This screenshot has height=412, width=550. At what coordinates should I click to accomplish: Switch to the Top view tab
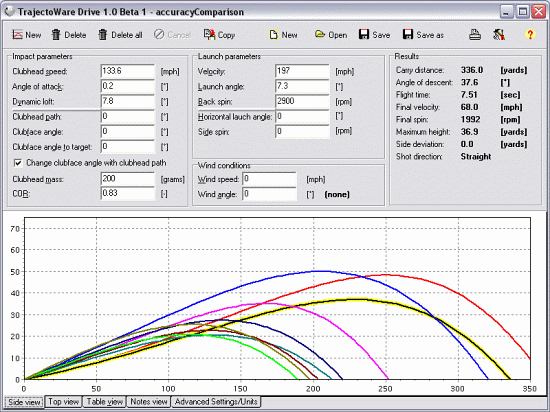63,401
